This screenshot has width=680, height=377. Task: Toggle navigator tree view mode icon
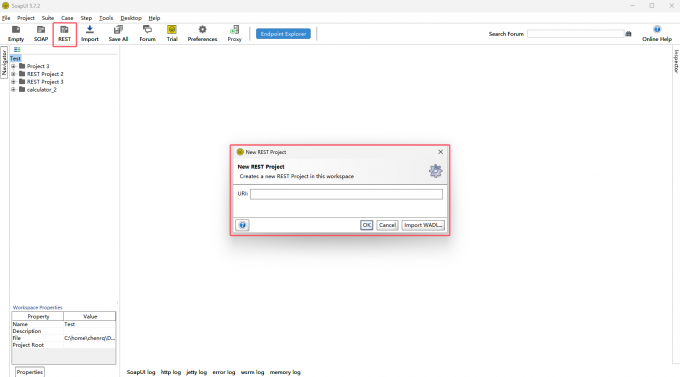17,50
